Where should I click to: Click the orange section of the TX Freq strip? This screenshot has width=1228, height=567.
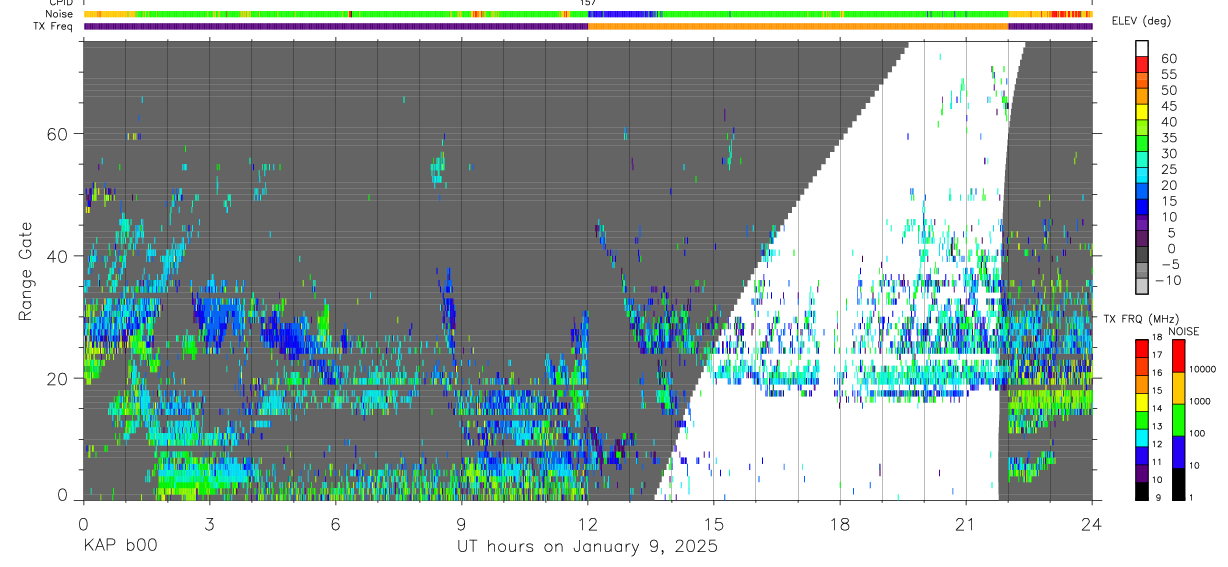(x=798, y=26)
